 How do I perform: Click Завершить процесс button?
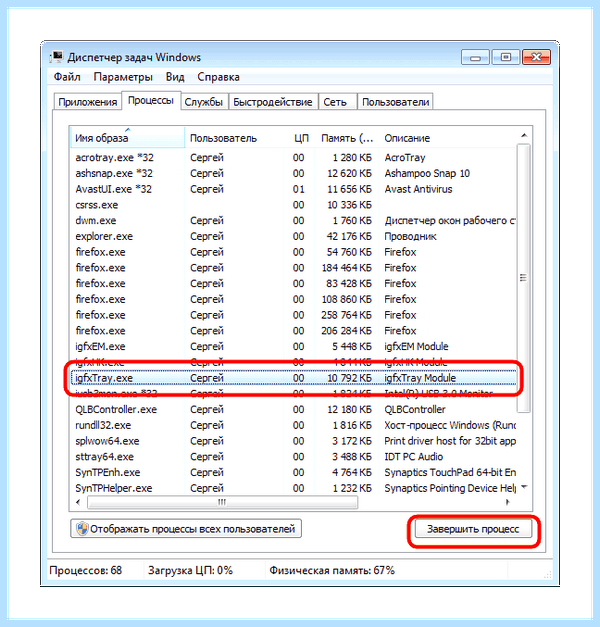click(x=473, y=529)
